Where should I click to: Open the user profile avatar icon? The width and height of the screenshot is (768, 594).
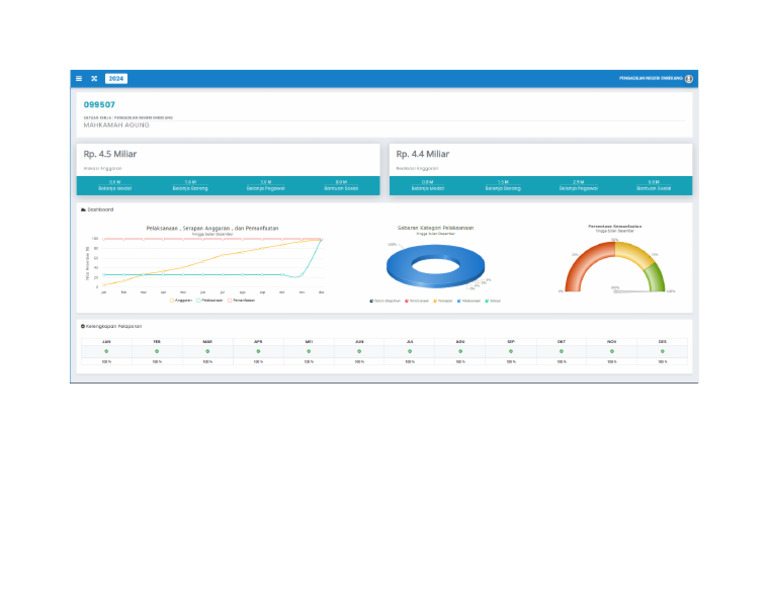click(x=689, y=78)
